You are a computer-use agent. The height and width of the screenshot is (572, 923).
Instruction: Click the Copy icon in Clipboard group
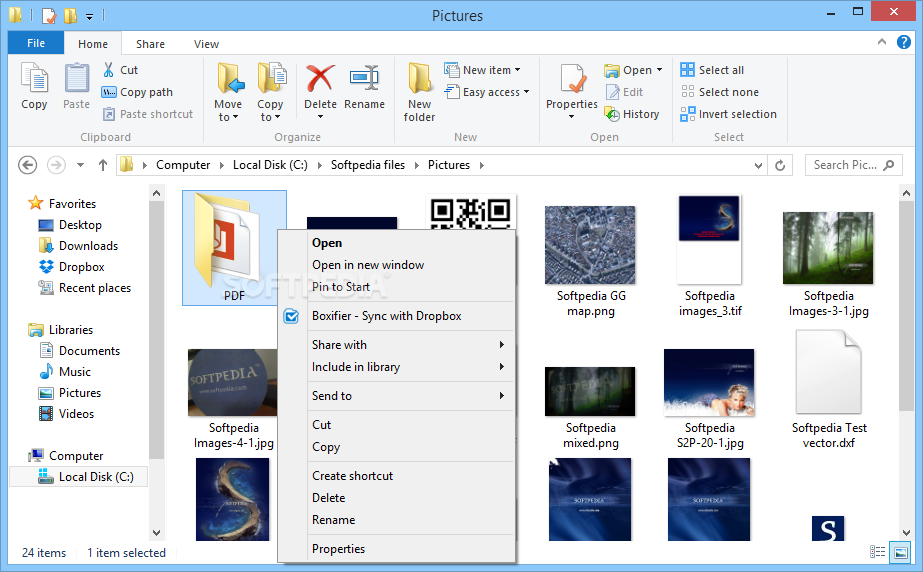[34, 78]
